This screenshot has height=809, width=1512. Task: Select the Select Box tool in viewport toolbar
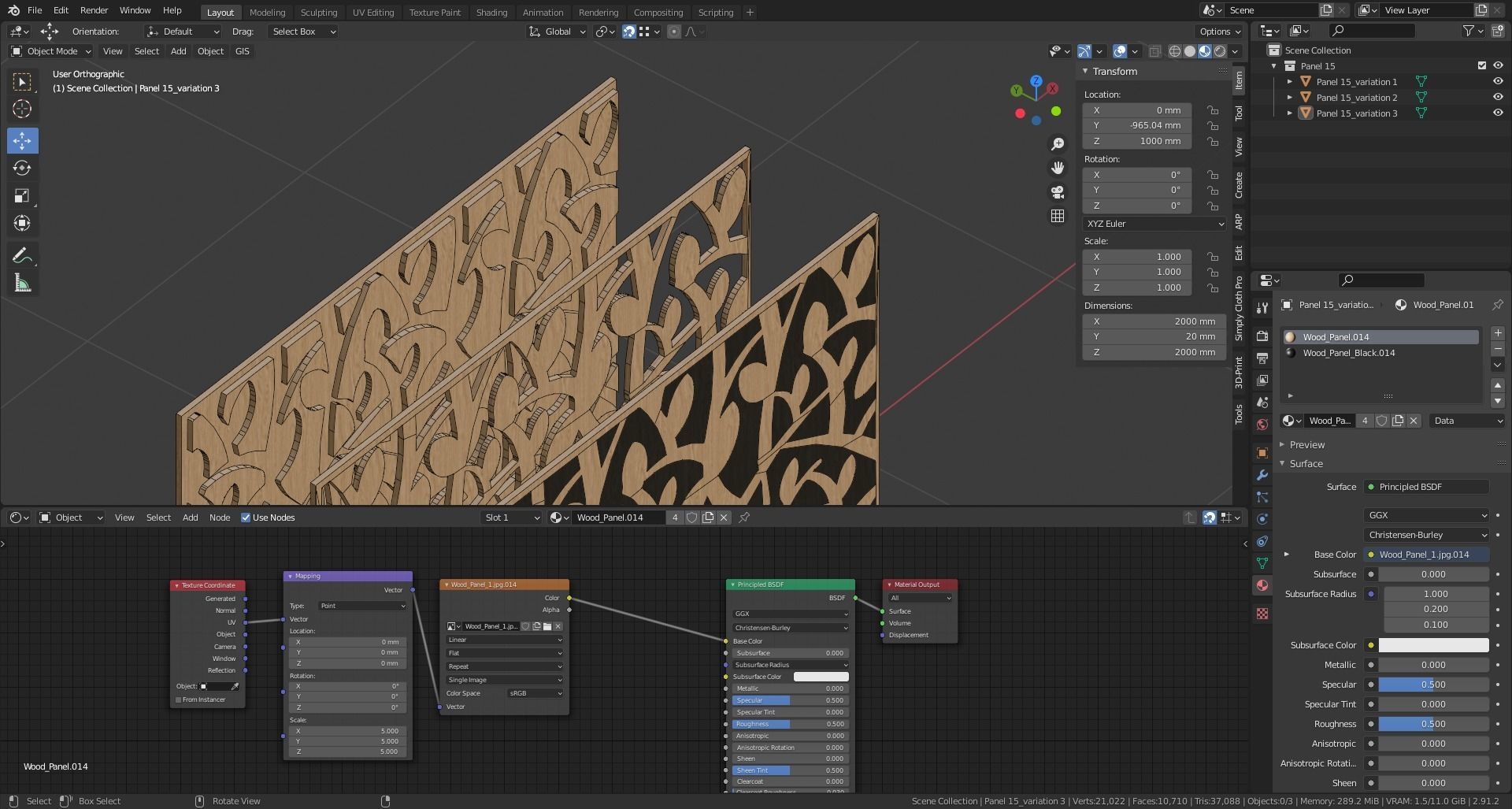tap(22, 82)
